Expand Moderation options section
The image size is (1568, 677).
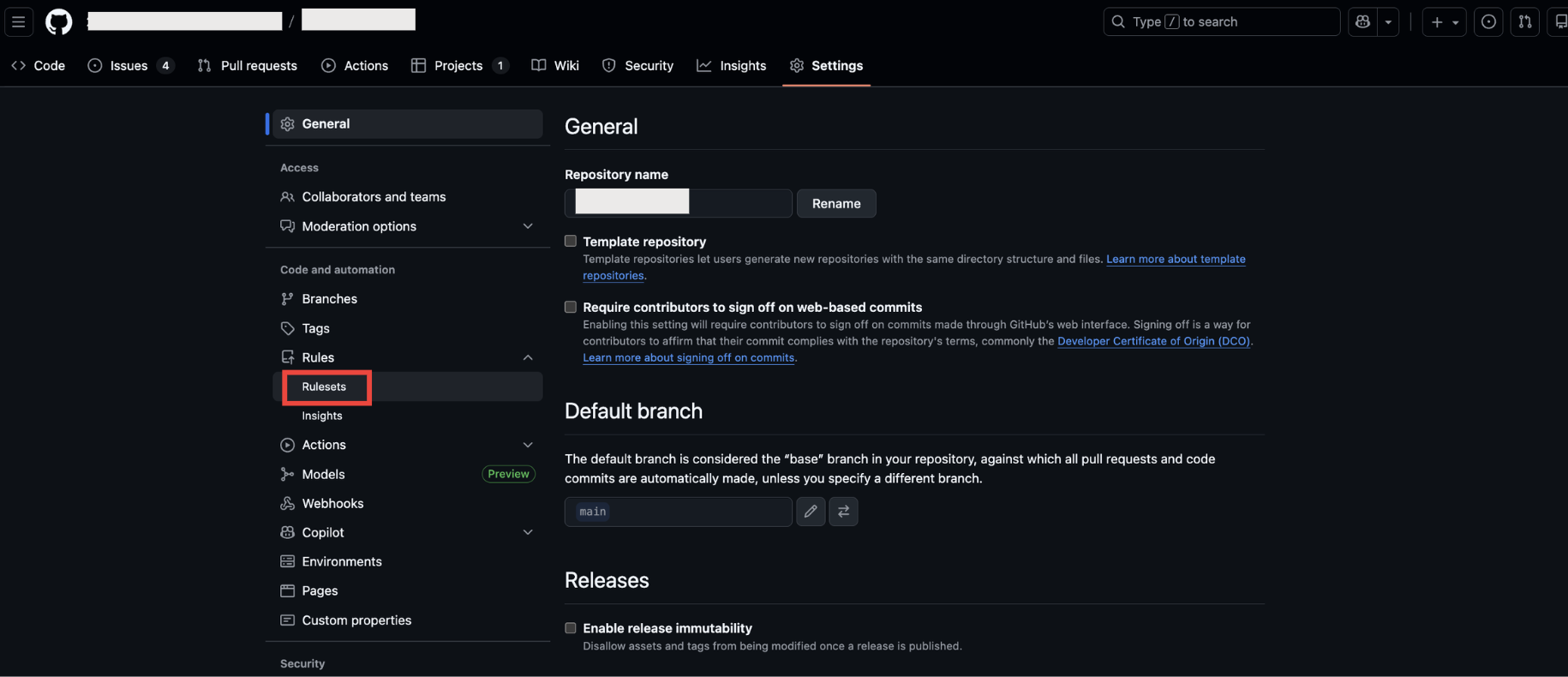pos(408,226)
